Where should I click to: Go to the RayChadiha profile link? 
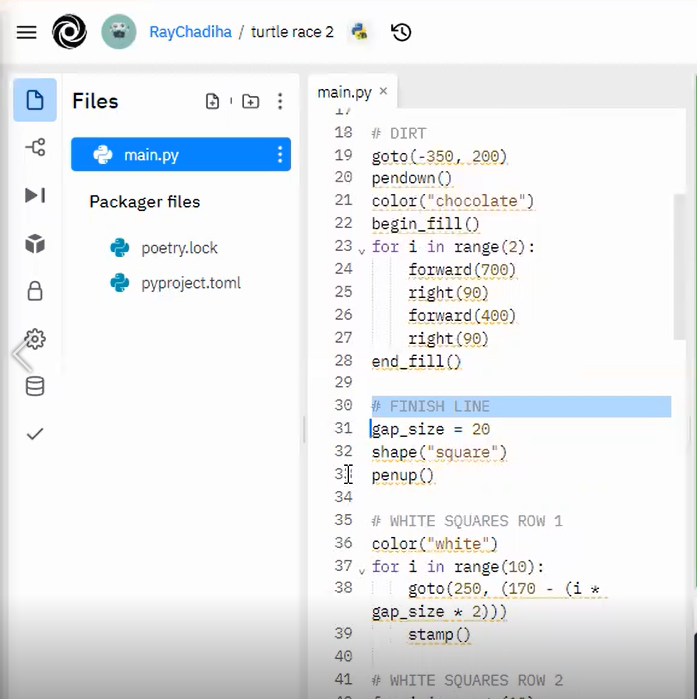click(189, 32)
